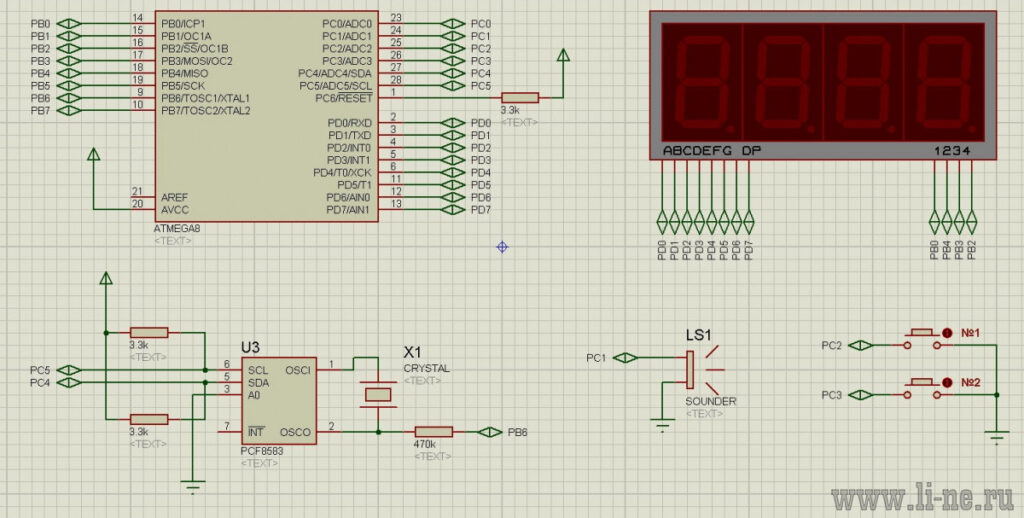Click PD7 terminal next to ATMEGA8 pin 13
Image resolution: width=1024 pixels, height=518 pixels.
[453, 210]
